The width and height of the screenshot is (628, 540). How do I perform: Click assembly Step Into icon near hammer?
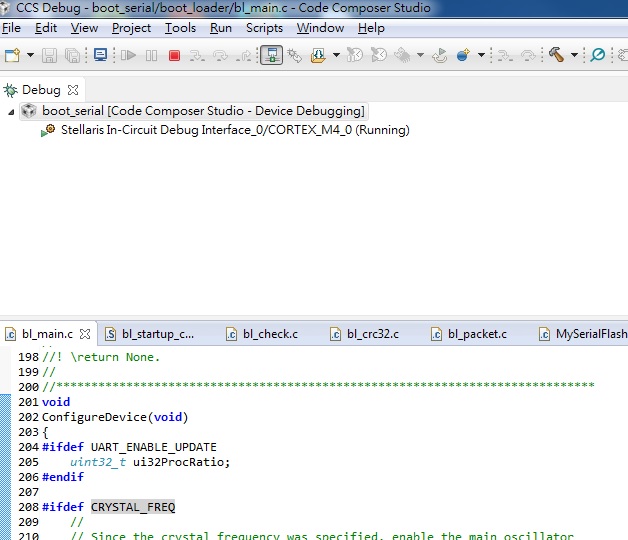[x=505, y=55]
